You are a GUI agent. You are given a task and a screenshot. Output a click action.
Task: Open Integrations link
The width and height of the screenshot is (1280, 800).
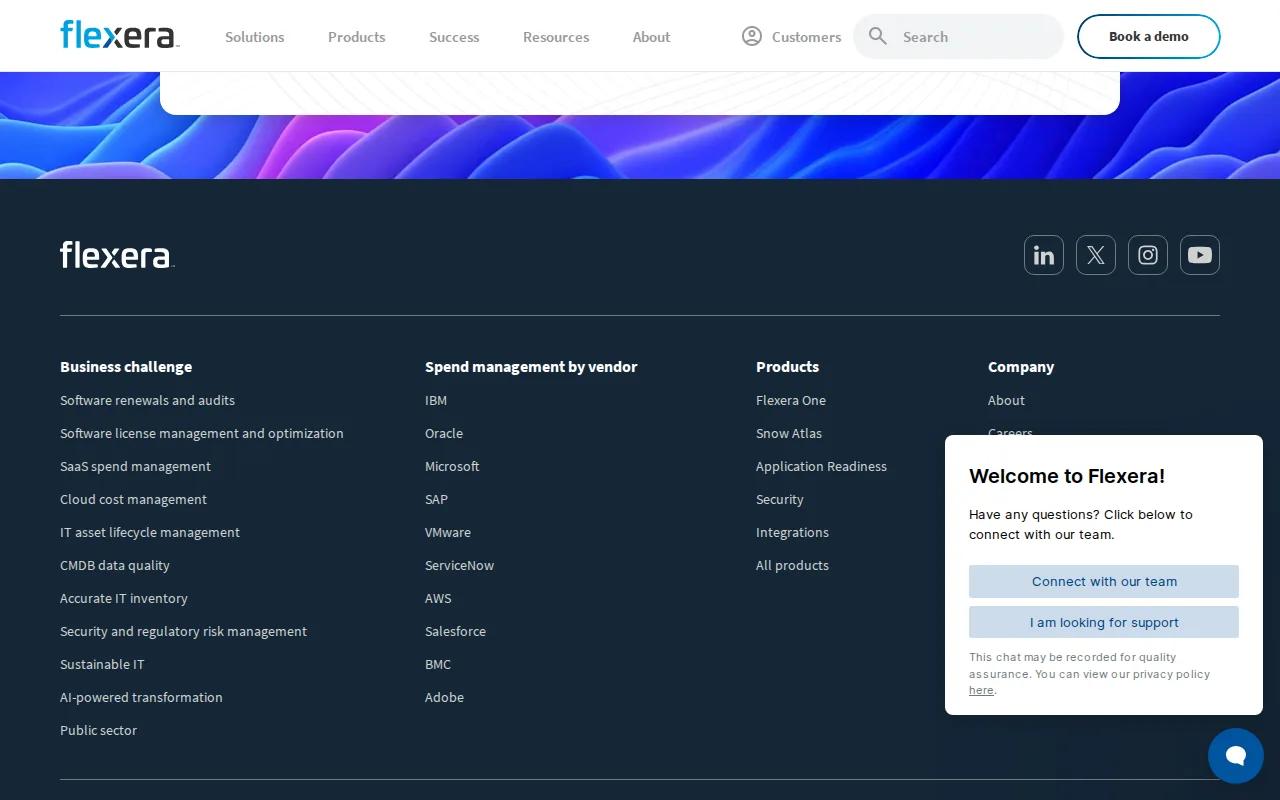click(792, 532)
